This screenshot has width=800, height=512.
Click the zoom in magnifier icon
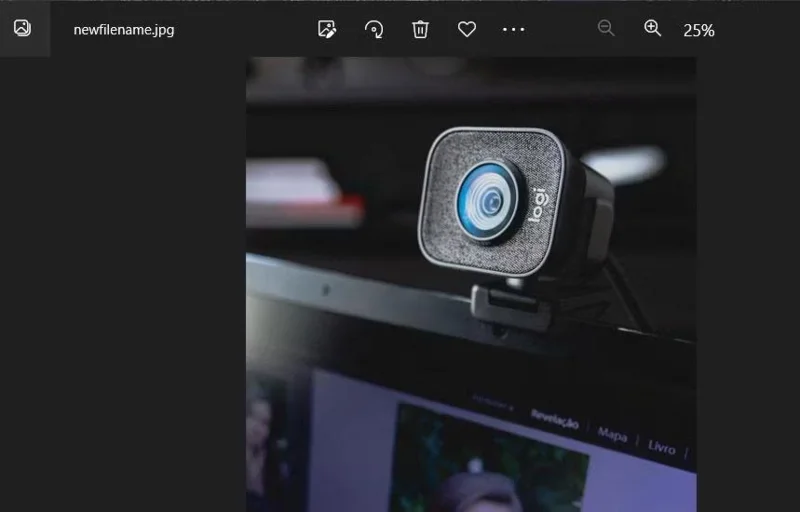click(x=653, y=28)
